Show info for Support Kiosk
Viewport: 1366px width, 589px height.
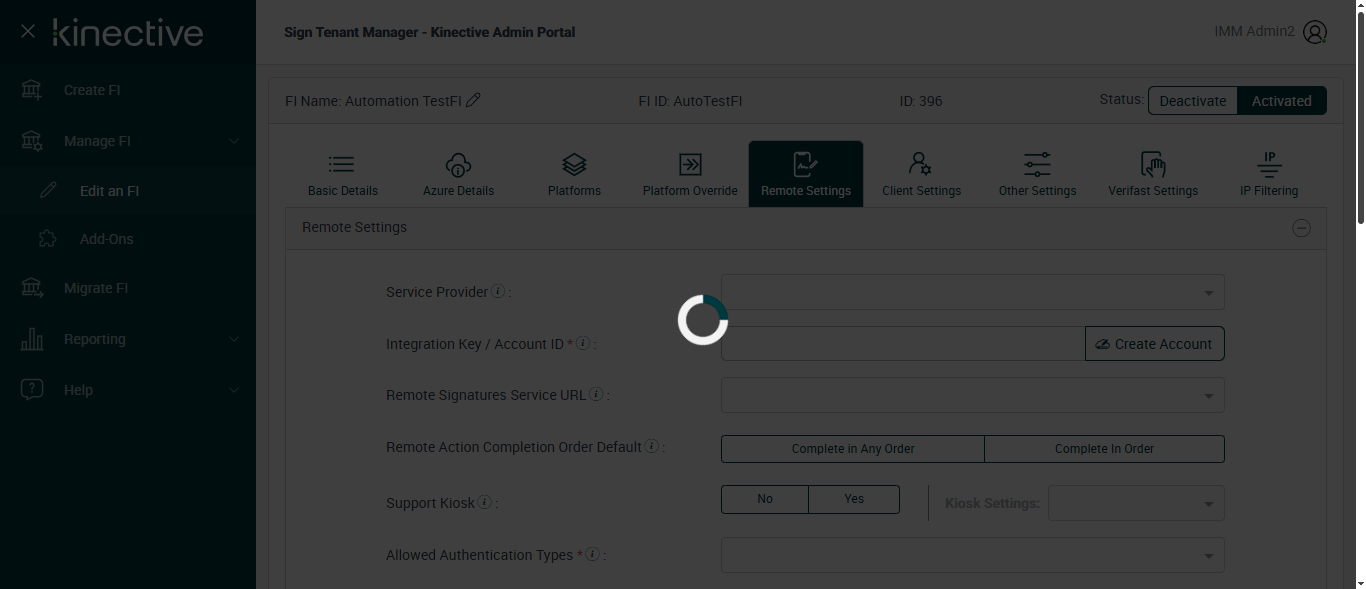point(484,502)
